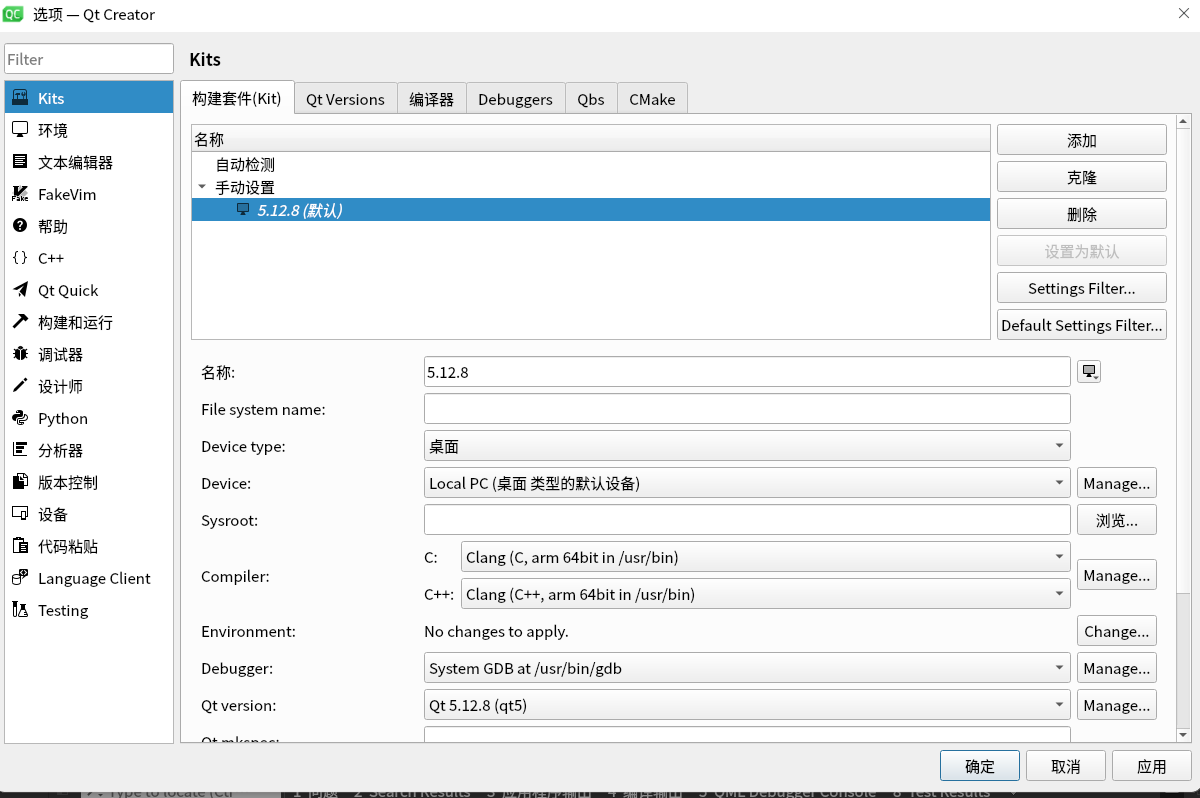Open the Testing settings category
Screen dimensions: 1200x798
coord(89,610)
